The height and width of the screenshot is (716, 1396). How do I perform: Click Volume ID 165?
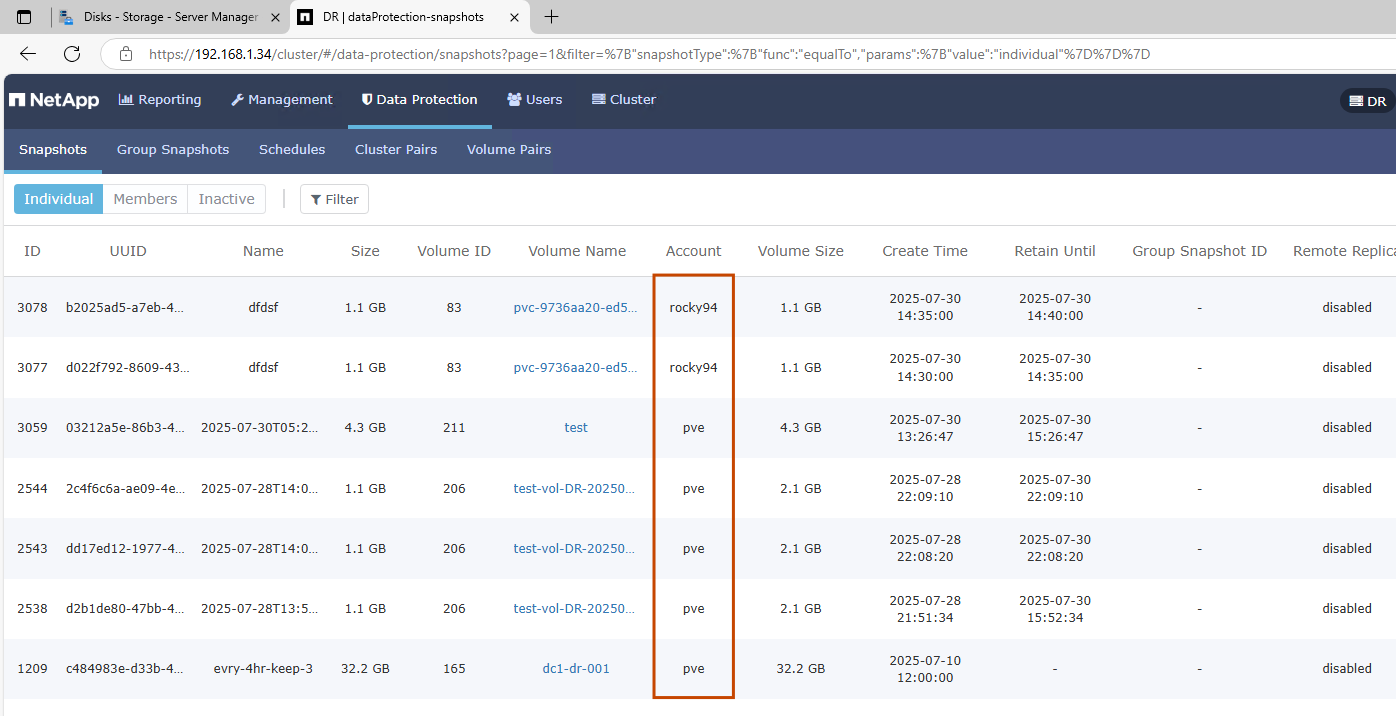coord(454,668)
